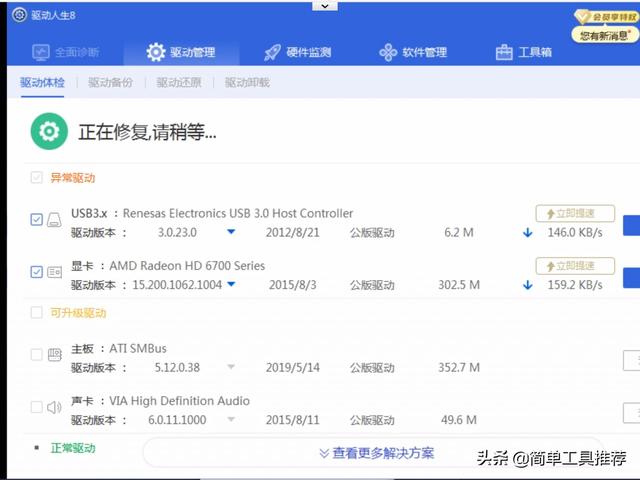Select the 驱动卸载 sub-tab
Image resolution: width=640 pixels, height=480 pixels.
tap(247, 82)
